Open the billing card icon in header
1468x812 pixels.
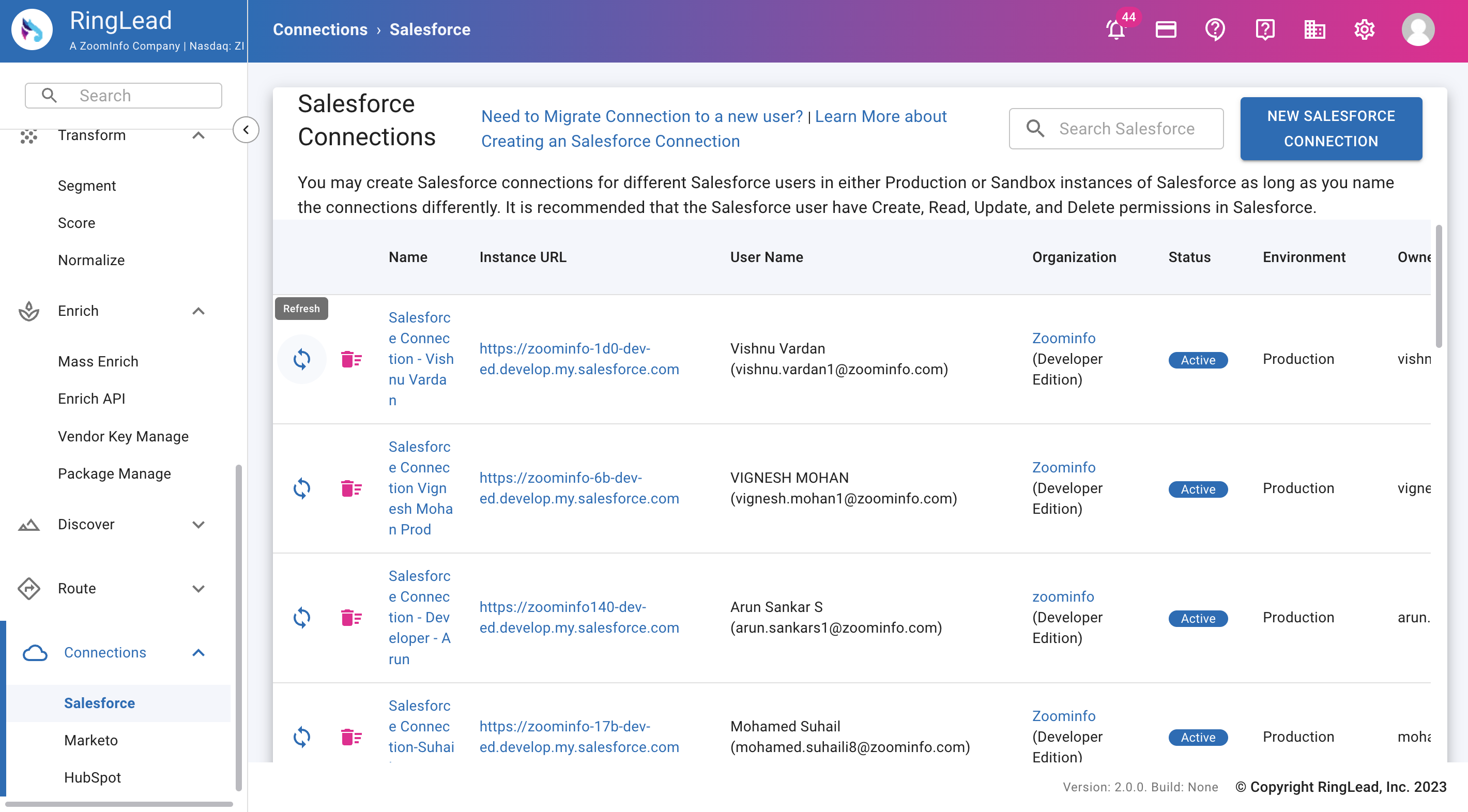coord(1166,29)
